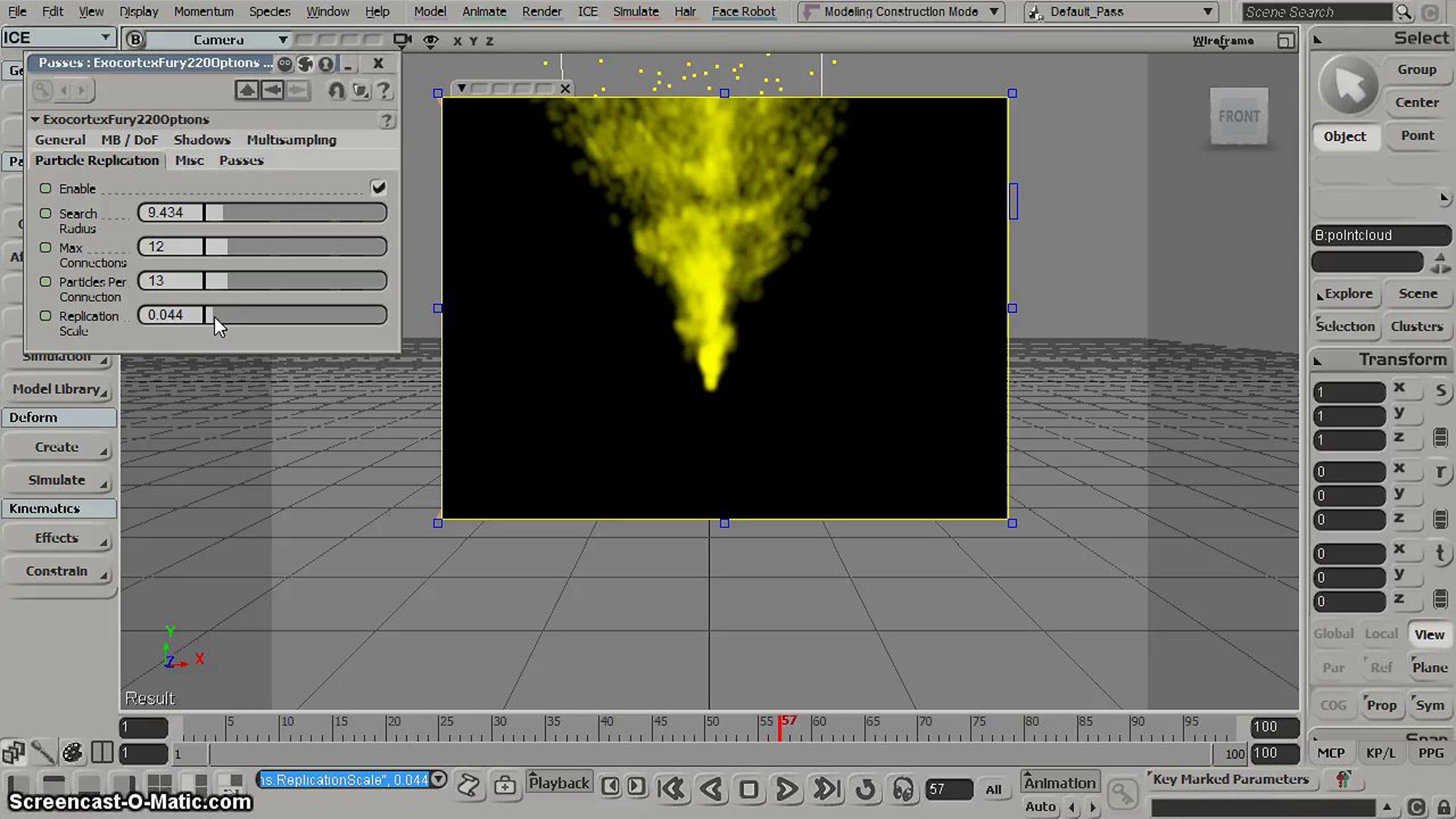Click the viewport maximize icon beside Wireframe
This screenshot has height=819, width=1456.
click(1285, 41)
